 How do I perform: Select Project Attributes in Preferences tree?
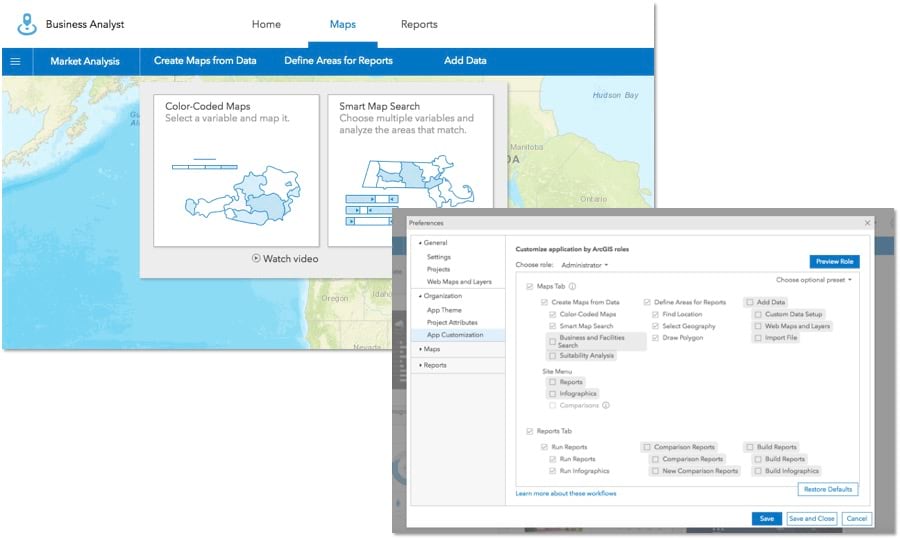[x=452, y=323]
